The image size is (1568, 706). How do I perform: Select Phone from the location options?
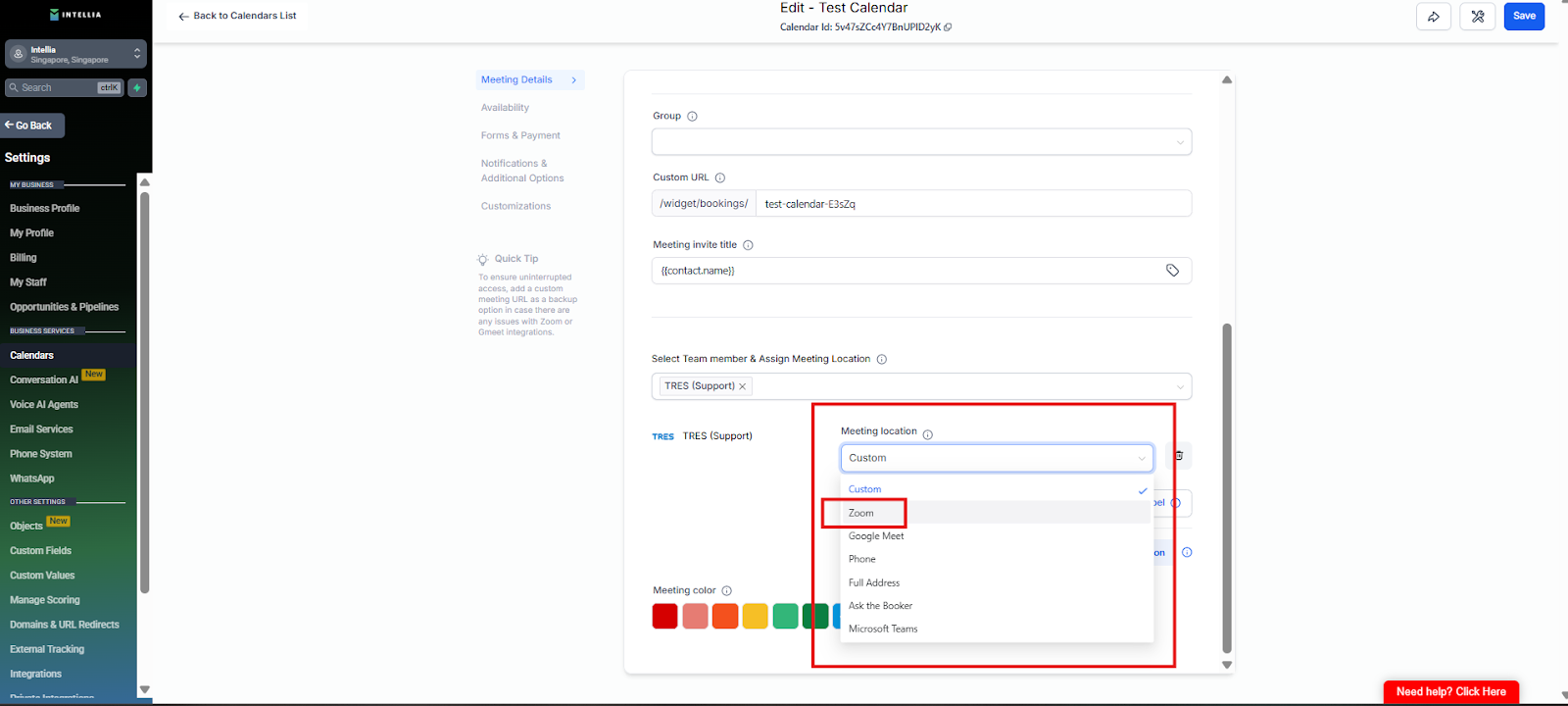pyautogui.click(x=997, y=559)
